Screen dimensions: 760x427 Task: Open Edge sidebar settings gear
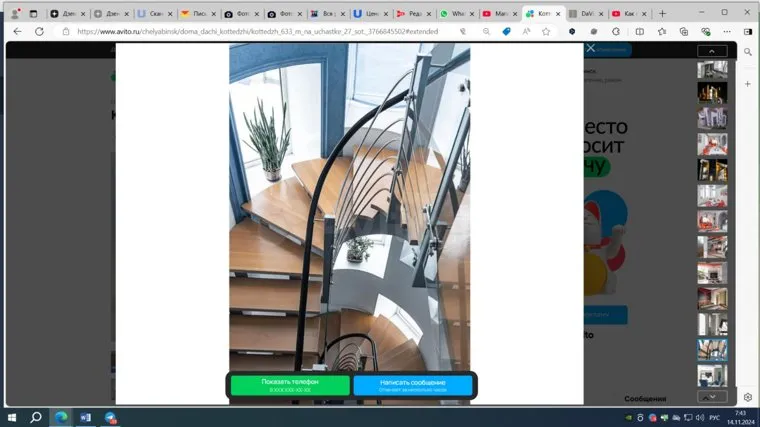[x=747, y=397]
